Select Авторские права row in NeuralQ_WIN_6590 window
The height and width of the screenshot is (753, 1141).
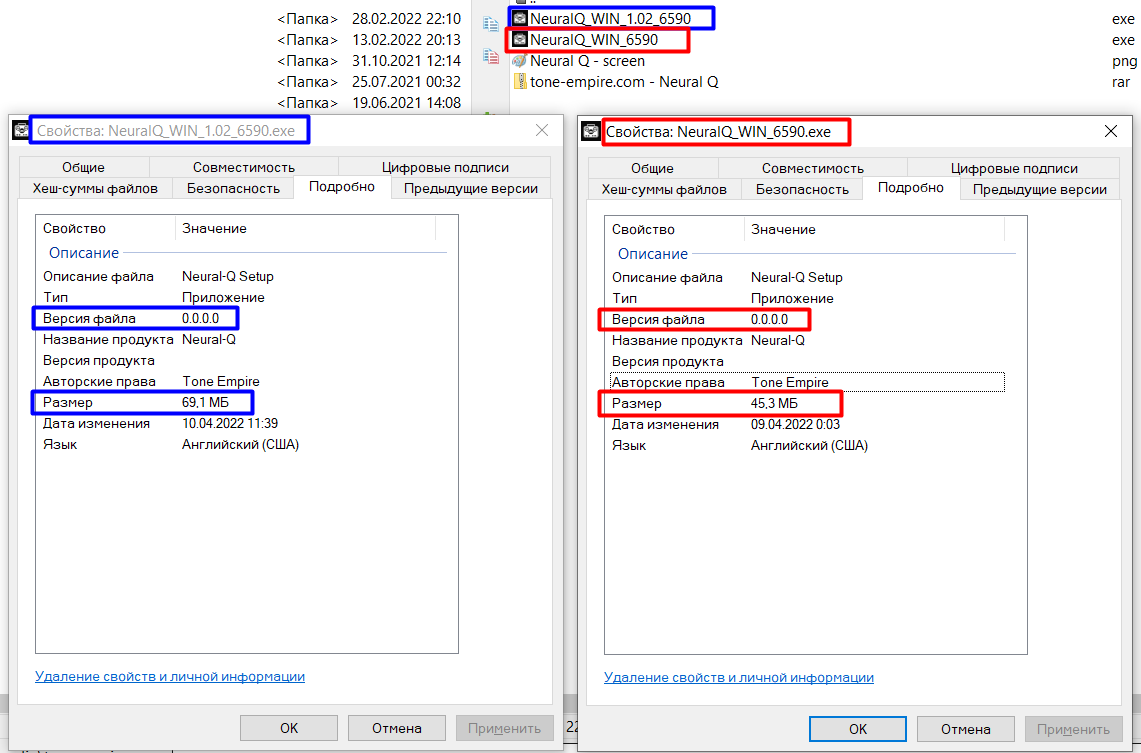807,382
